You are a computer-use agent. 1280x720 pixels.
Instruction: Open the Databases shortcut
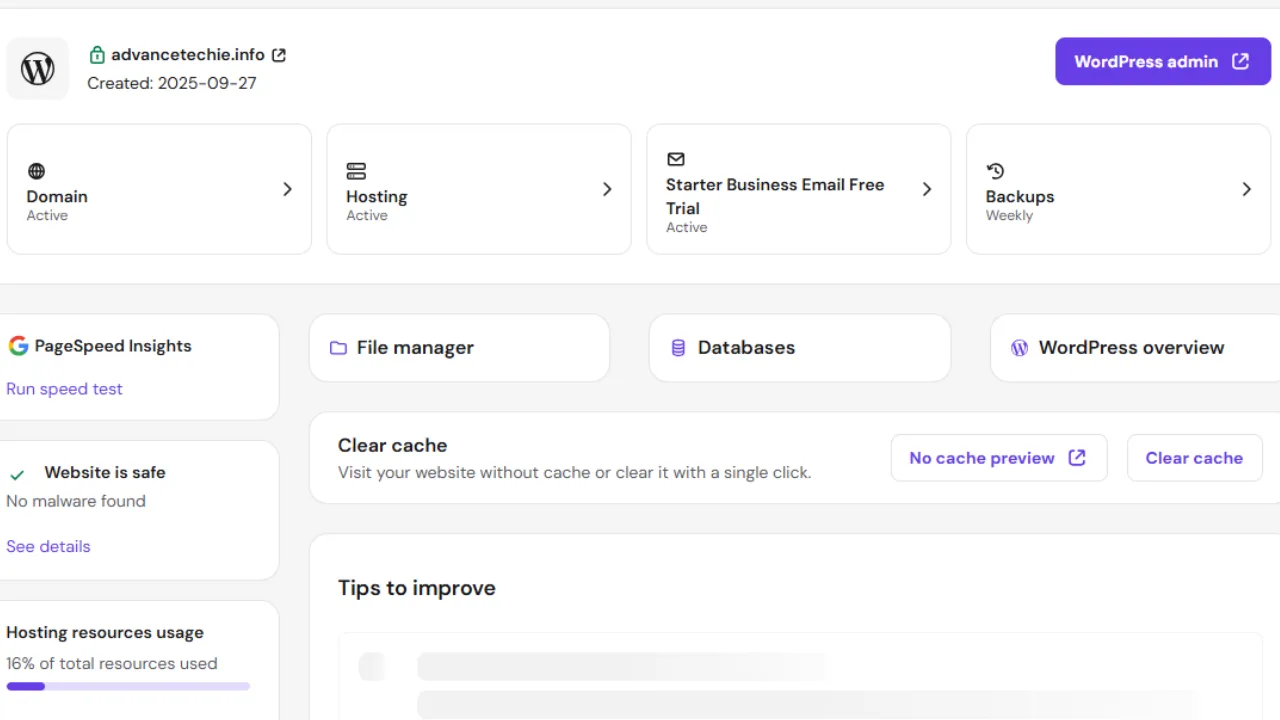click(799, 348)
